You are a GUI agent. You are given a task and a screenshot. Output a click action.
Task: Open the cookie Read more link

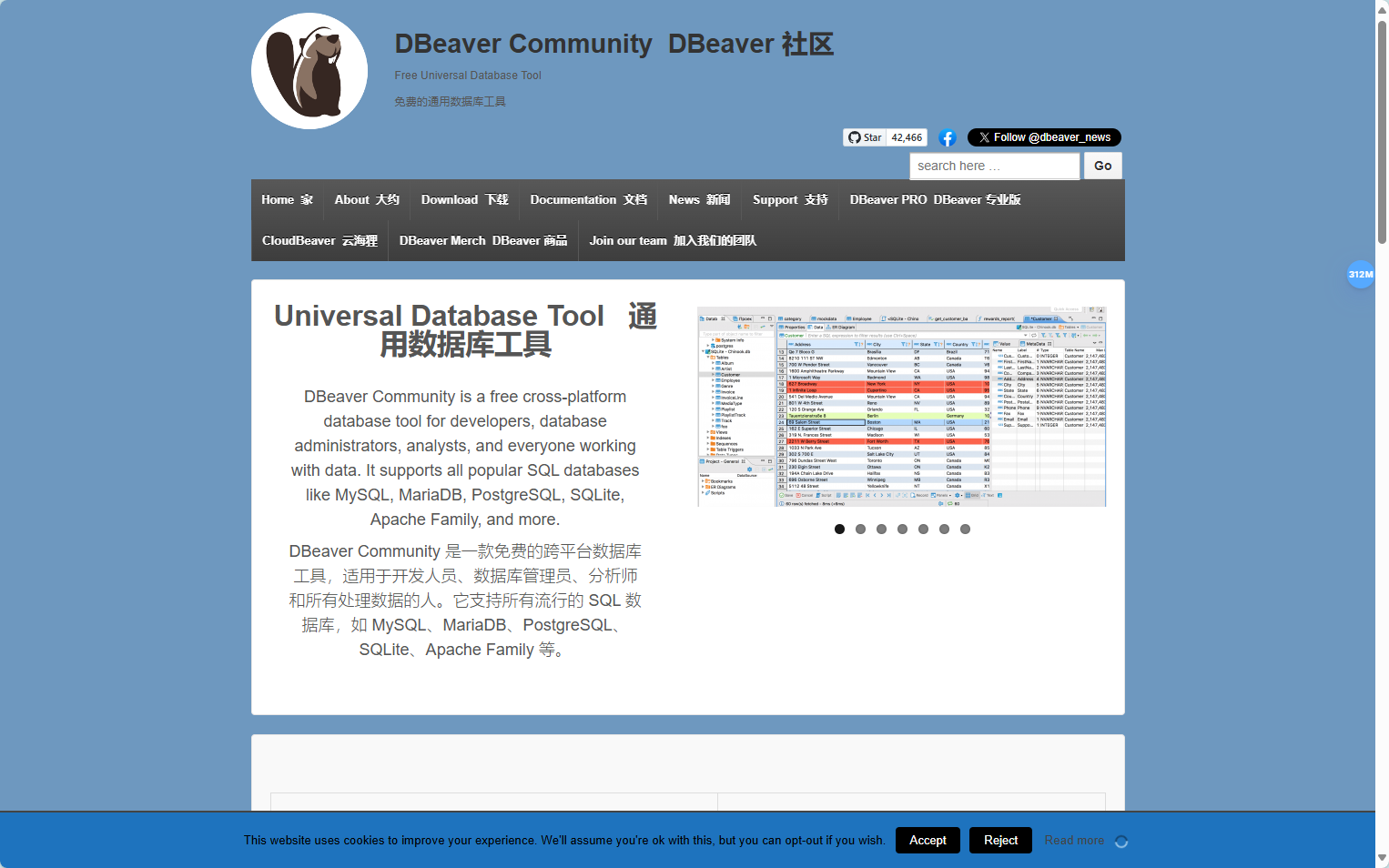click(x=1074, y=841)
